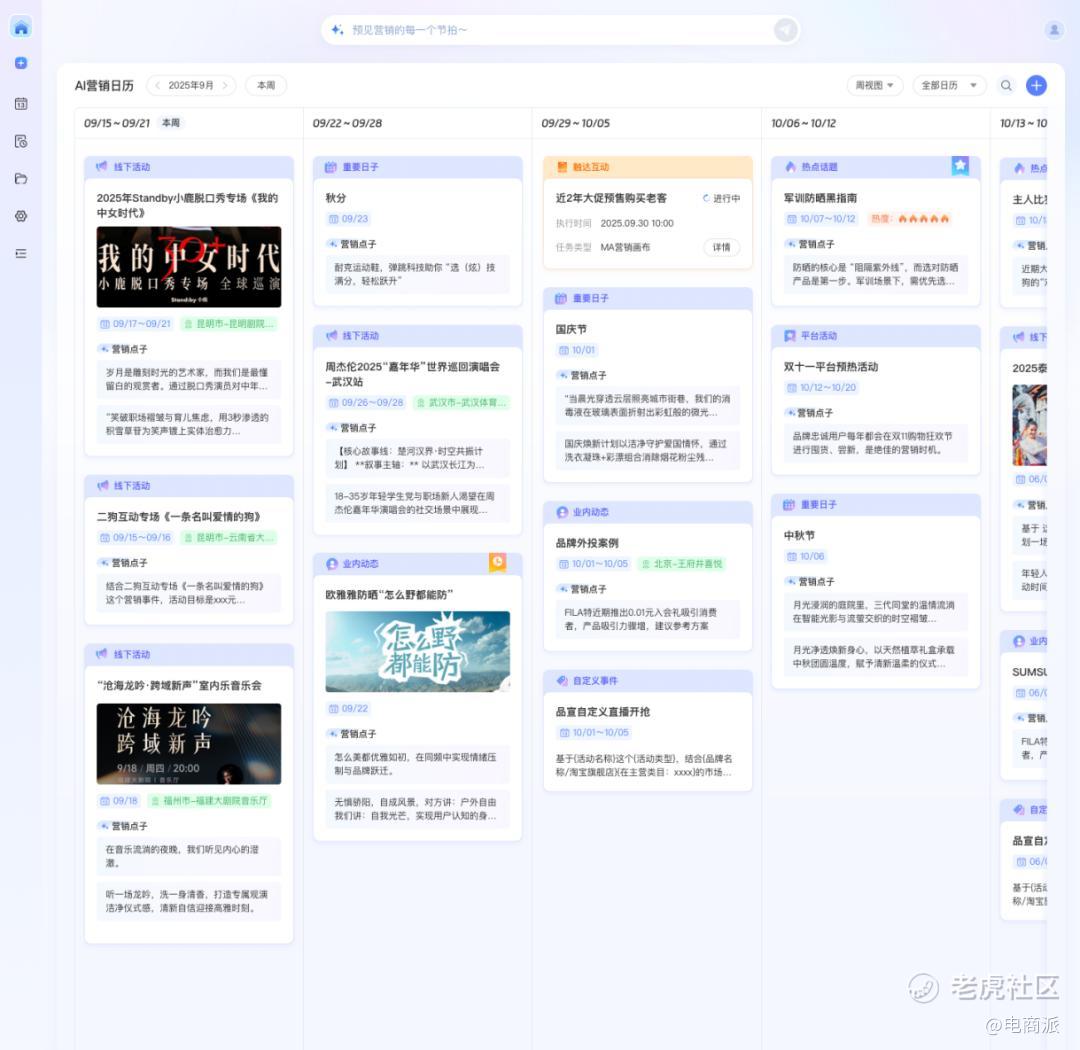This screenshot has height=1050, width=1080.
Task: Click the 线下活动 megaphone icon above 周杰伦 concert card
Action: (331, 336)
